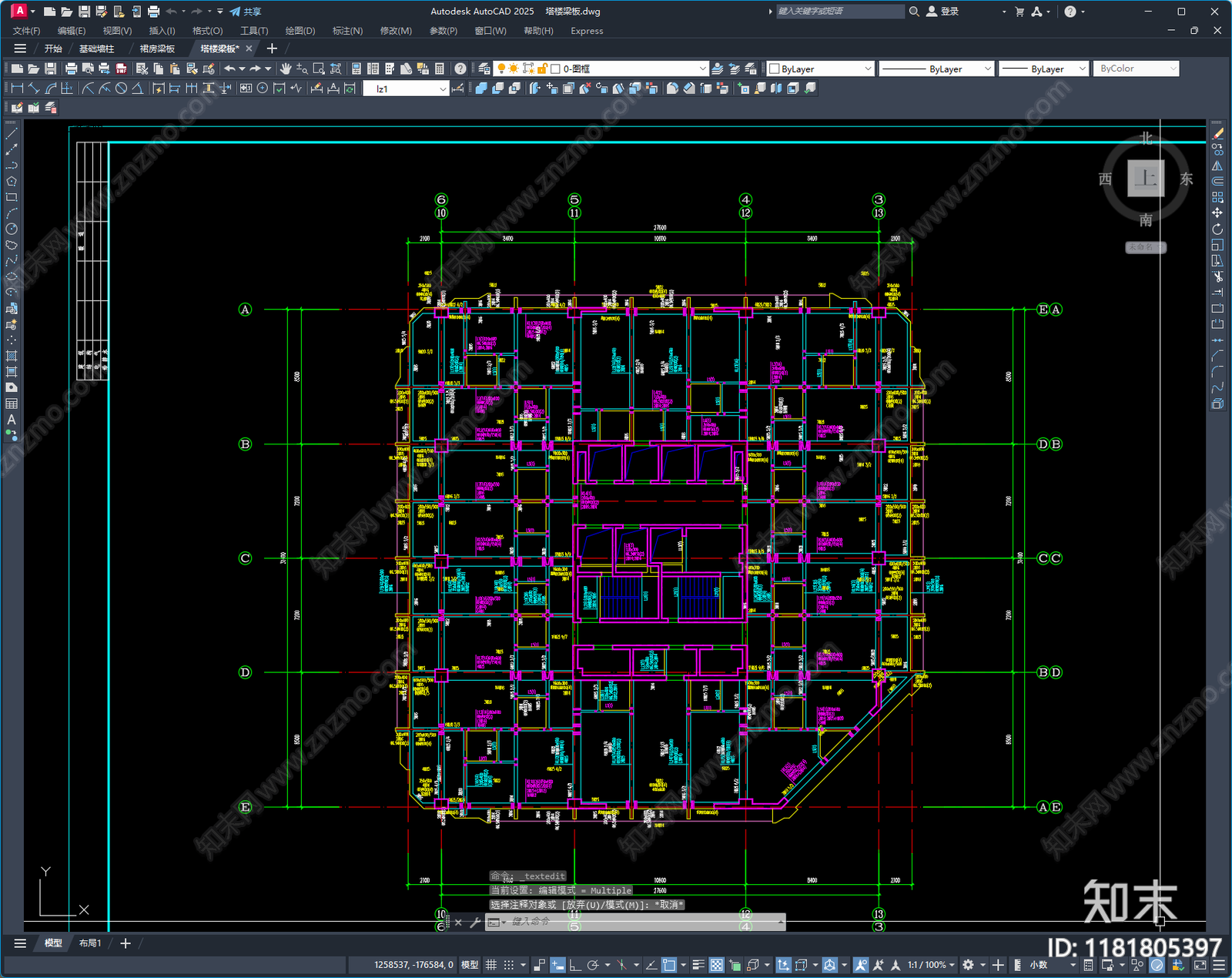1232x978 pixels.
Task: Toggle dynamic input in status bar
Action: point(557,965)
